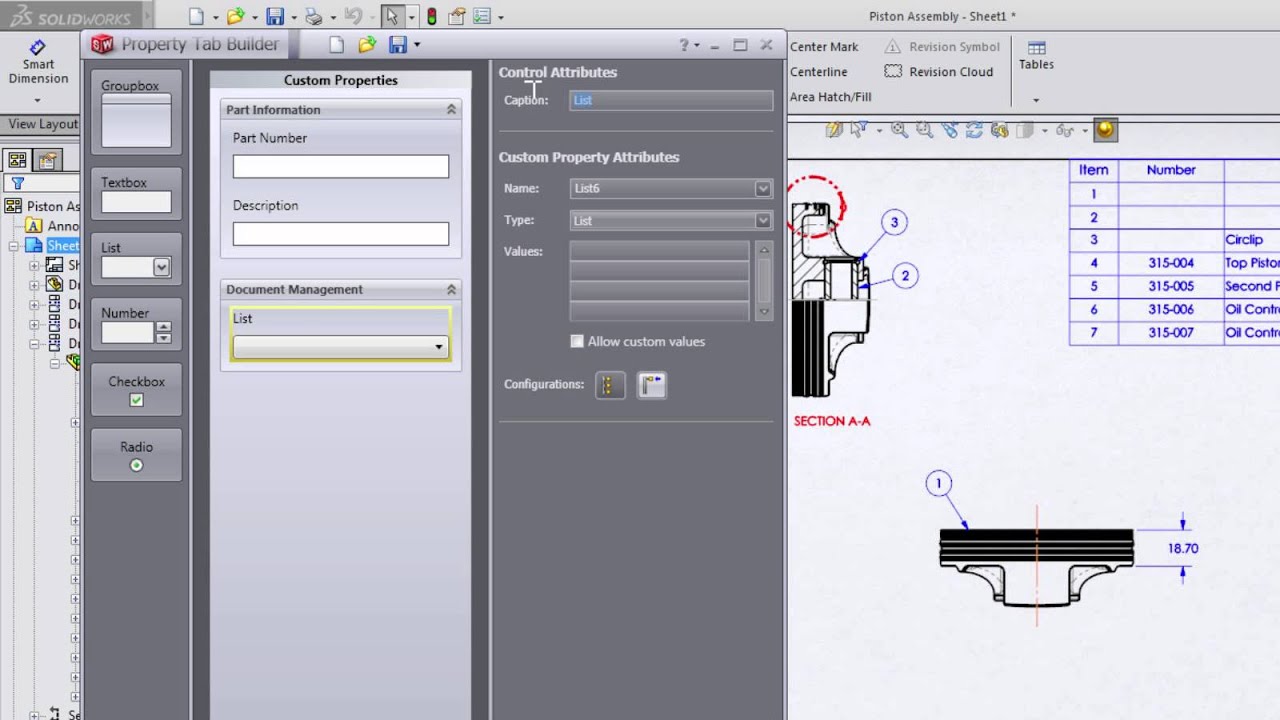Open the Type dropdown showing List
The image size is (1280, 720).
click(x=763, y=220)
